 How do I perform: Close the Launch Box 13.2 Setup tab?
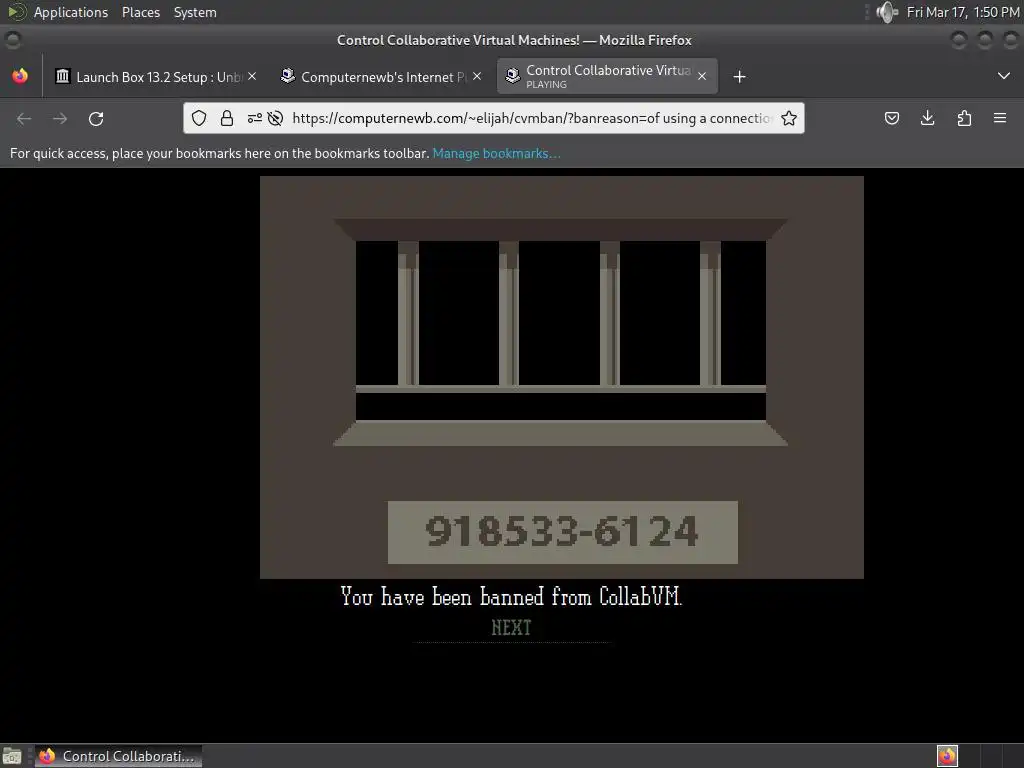point(252,76)
